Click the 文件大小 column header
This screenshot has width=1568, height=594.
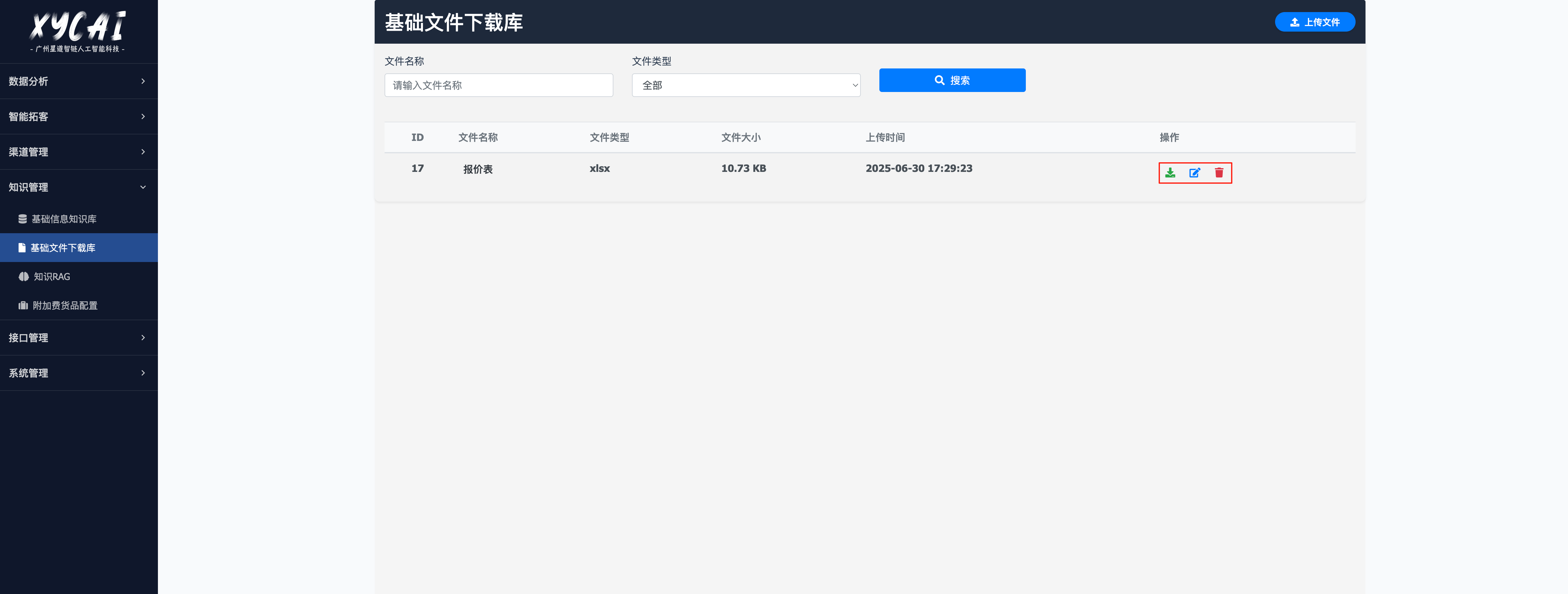point(741,138)
